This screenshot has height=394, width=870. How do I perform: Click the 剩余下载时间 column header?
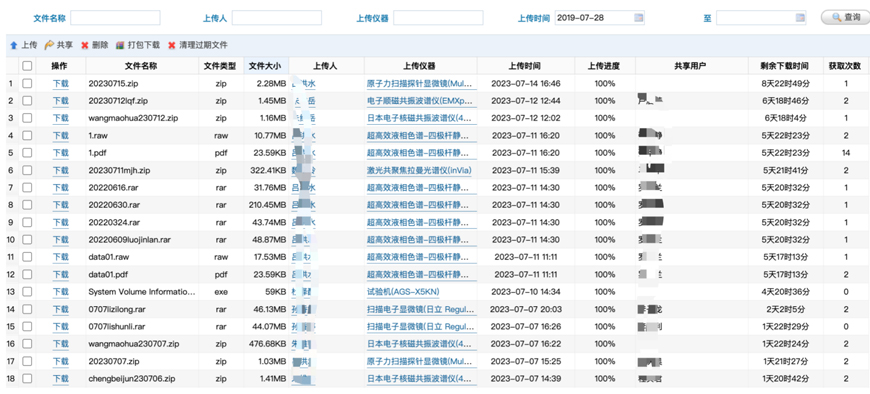(x=785, y=66)
